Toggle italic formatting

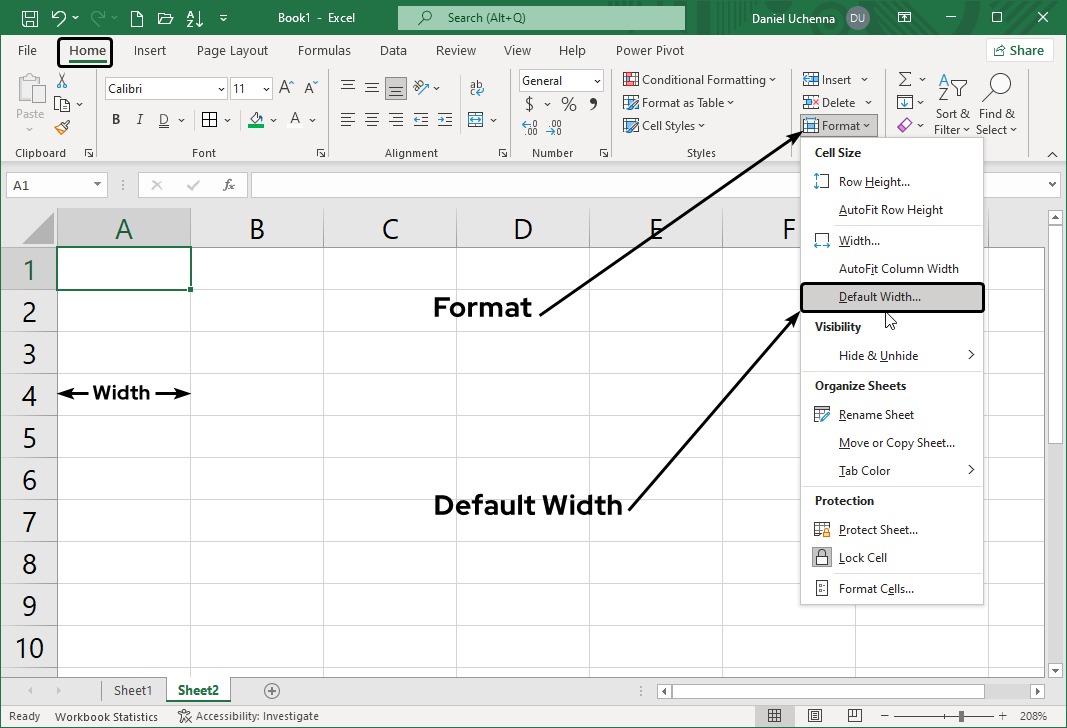coord(139,119)
